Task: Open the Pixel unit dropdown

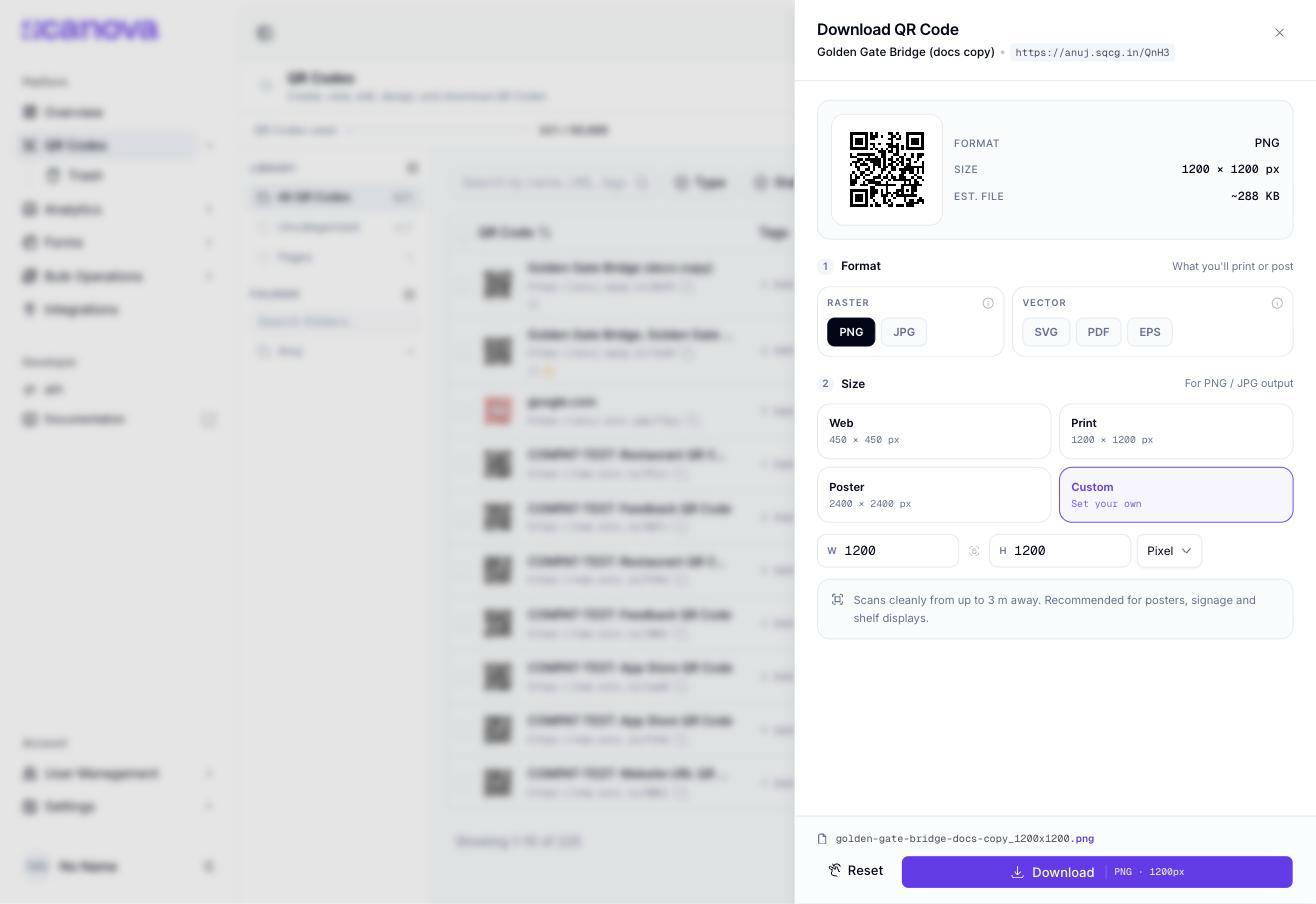Action: [1169, 551]
